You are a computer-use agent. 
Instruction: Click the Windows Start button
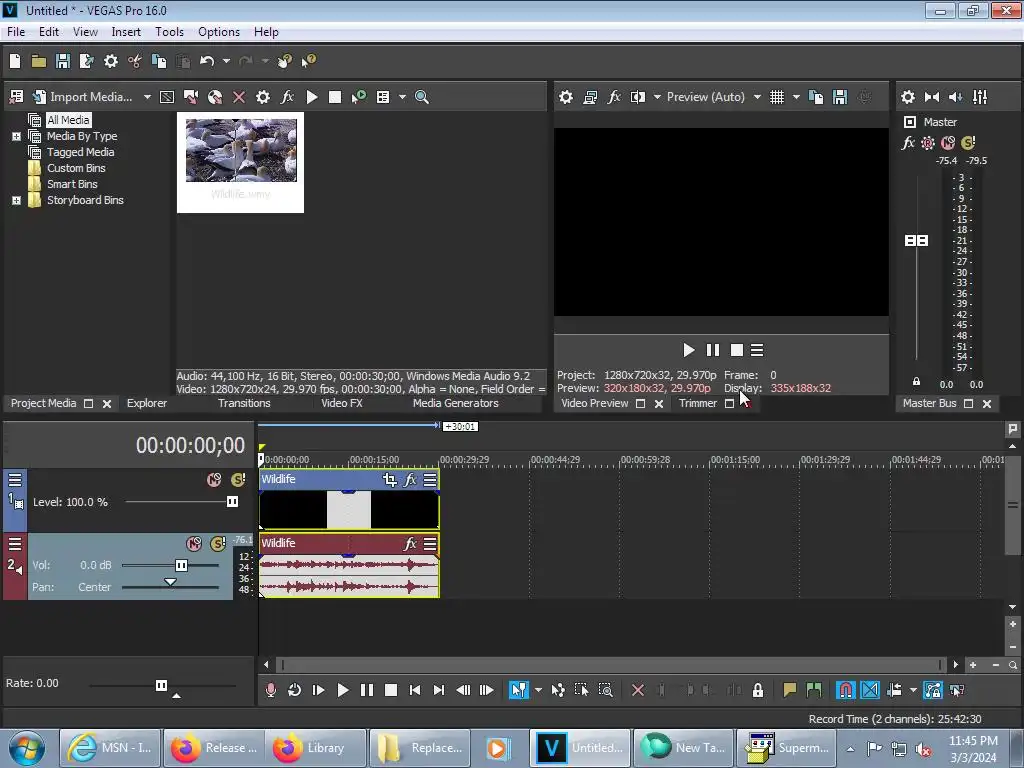click(27, 748)
